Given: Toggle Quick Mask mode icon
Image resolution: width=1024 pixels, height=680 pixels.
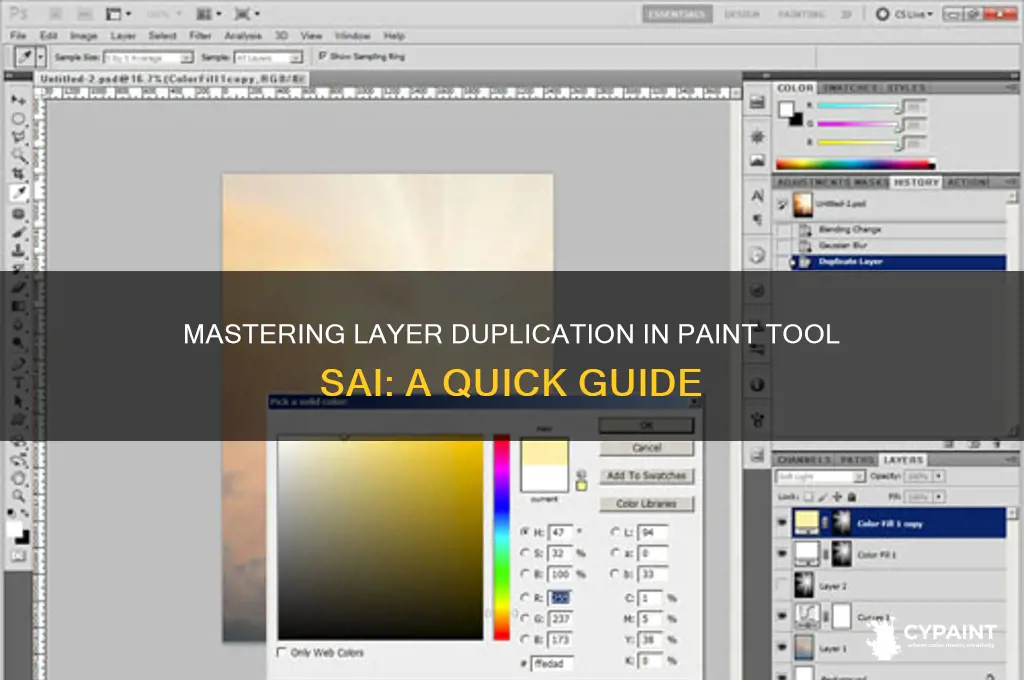Looking at the screenshot, I should 18,556.
